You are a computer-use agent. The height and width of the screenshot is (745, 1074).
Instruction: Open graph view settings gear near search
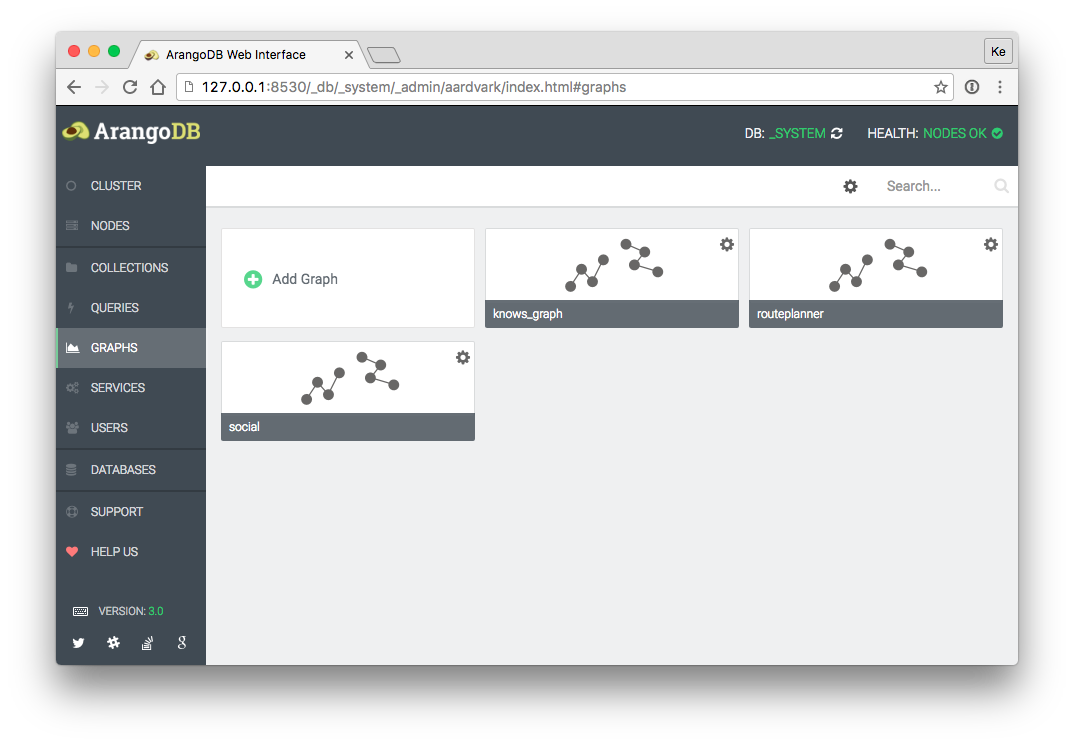pos(850,186)
